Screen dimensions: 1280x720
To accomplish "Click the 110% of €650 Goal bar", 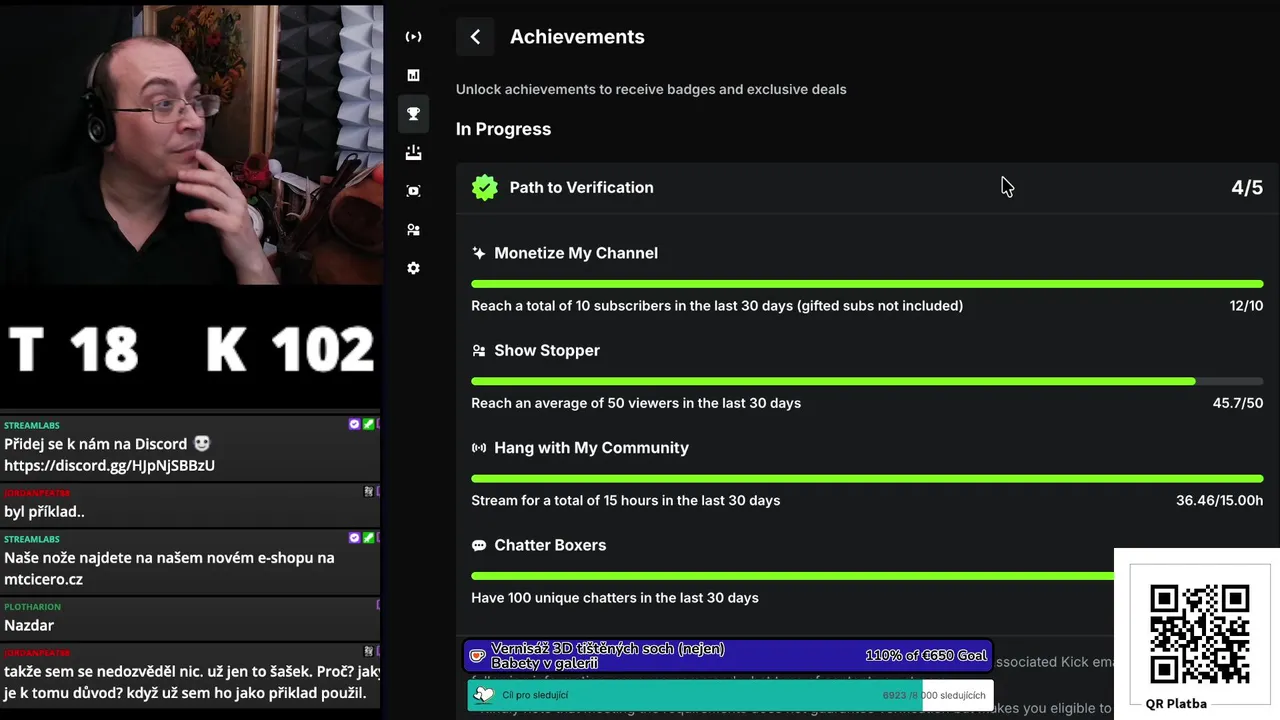I will (x=729, y=656).
